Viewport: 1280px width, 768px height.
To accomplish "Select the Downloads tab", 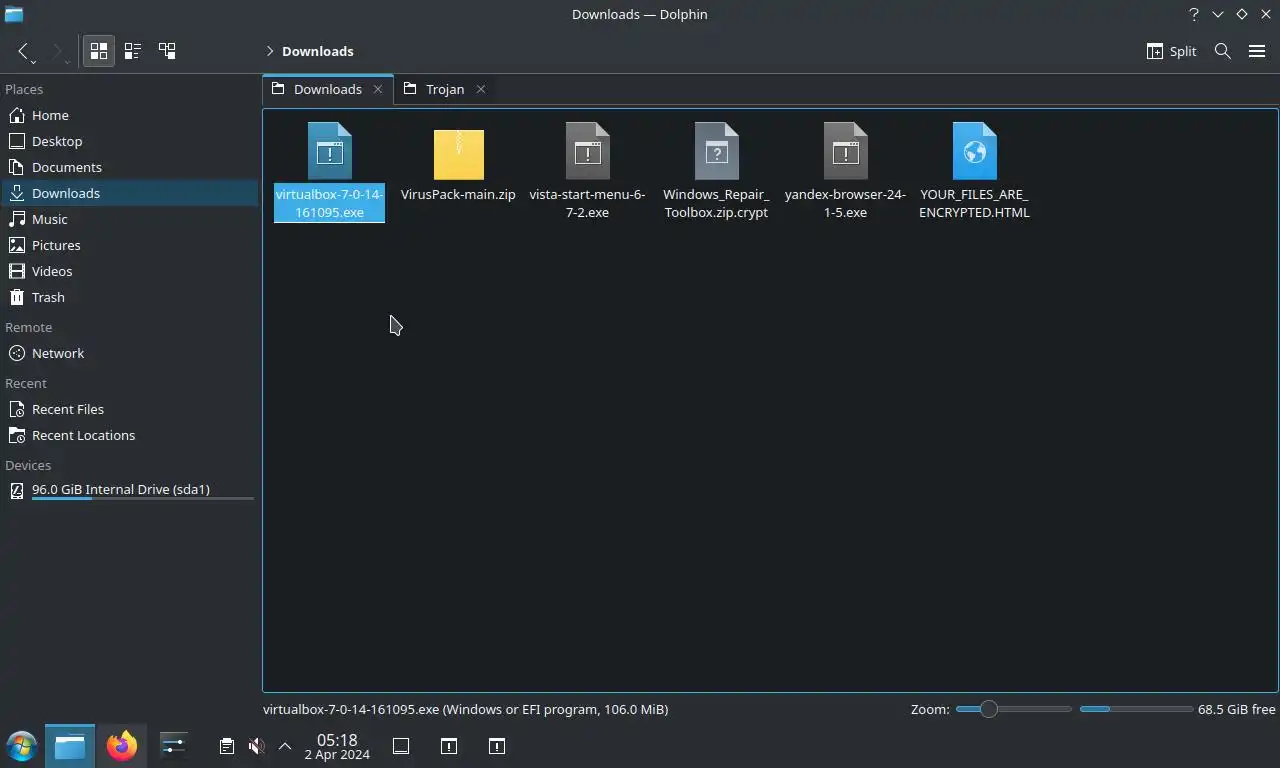I will (x=328, y=89).
